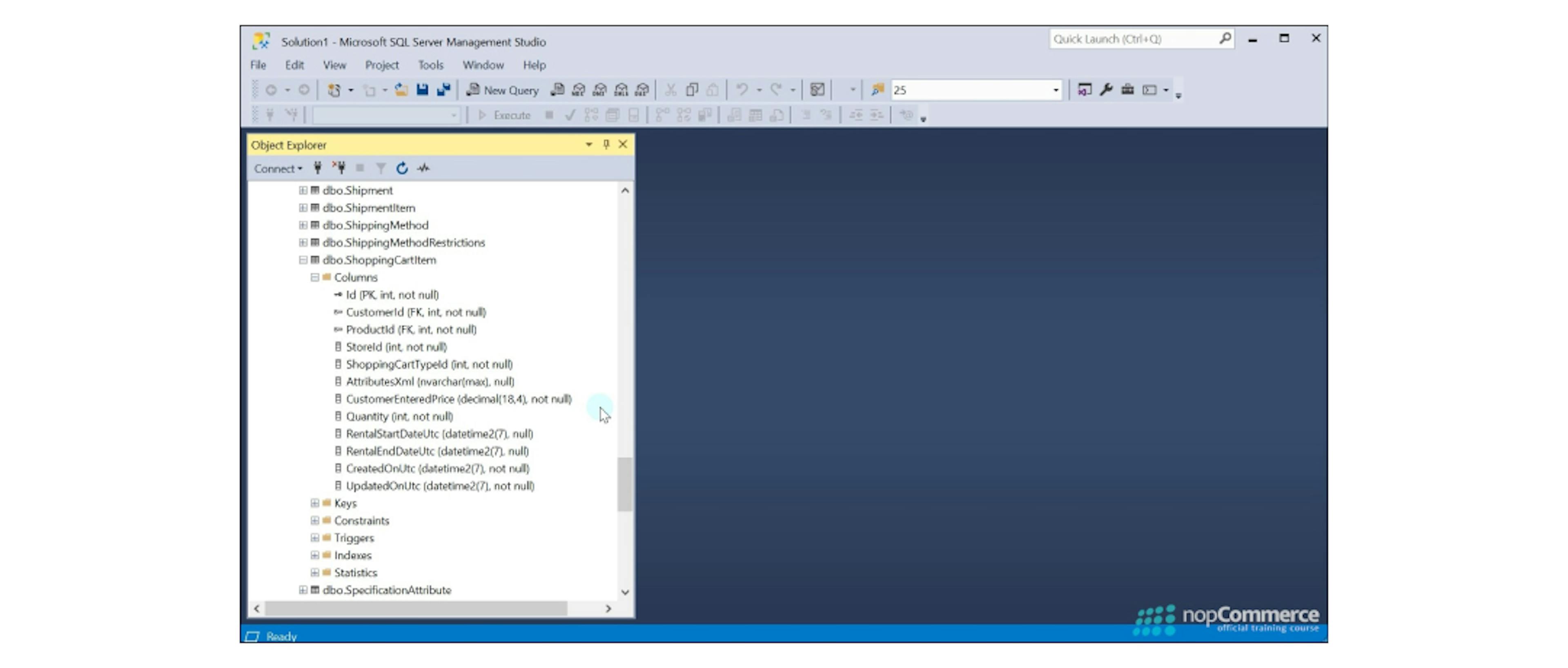Expand the Statistics folder
The image size is (1568, 668).
(315, 572)
